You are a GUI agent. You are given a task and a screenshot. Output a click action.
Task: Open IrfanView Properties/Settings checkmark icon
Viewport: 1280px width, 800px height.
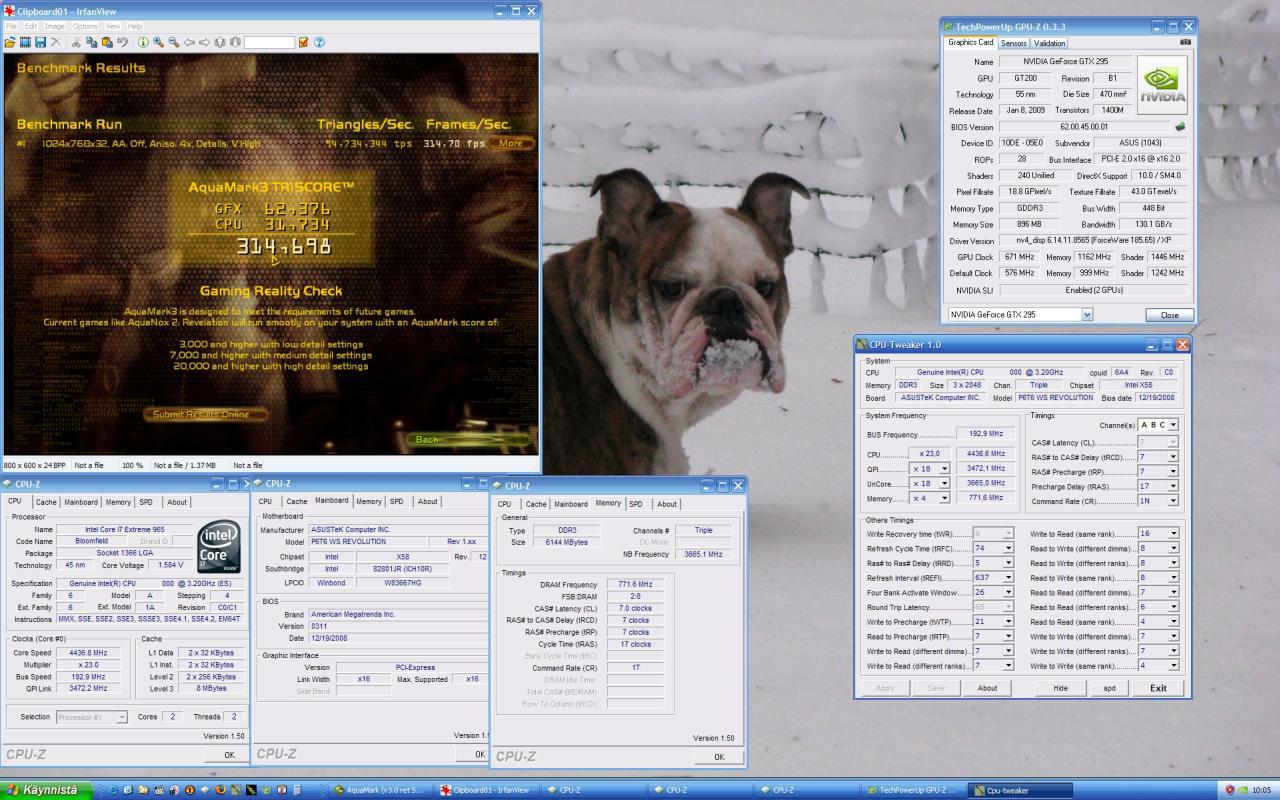coord(303,42)
